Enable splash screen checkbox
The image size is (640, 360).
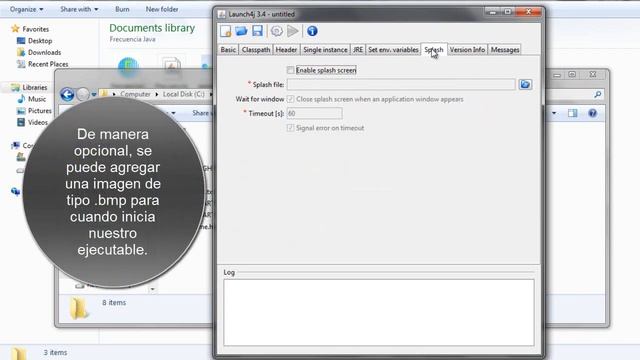click(290, 70)
